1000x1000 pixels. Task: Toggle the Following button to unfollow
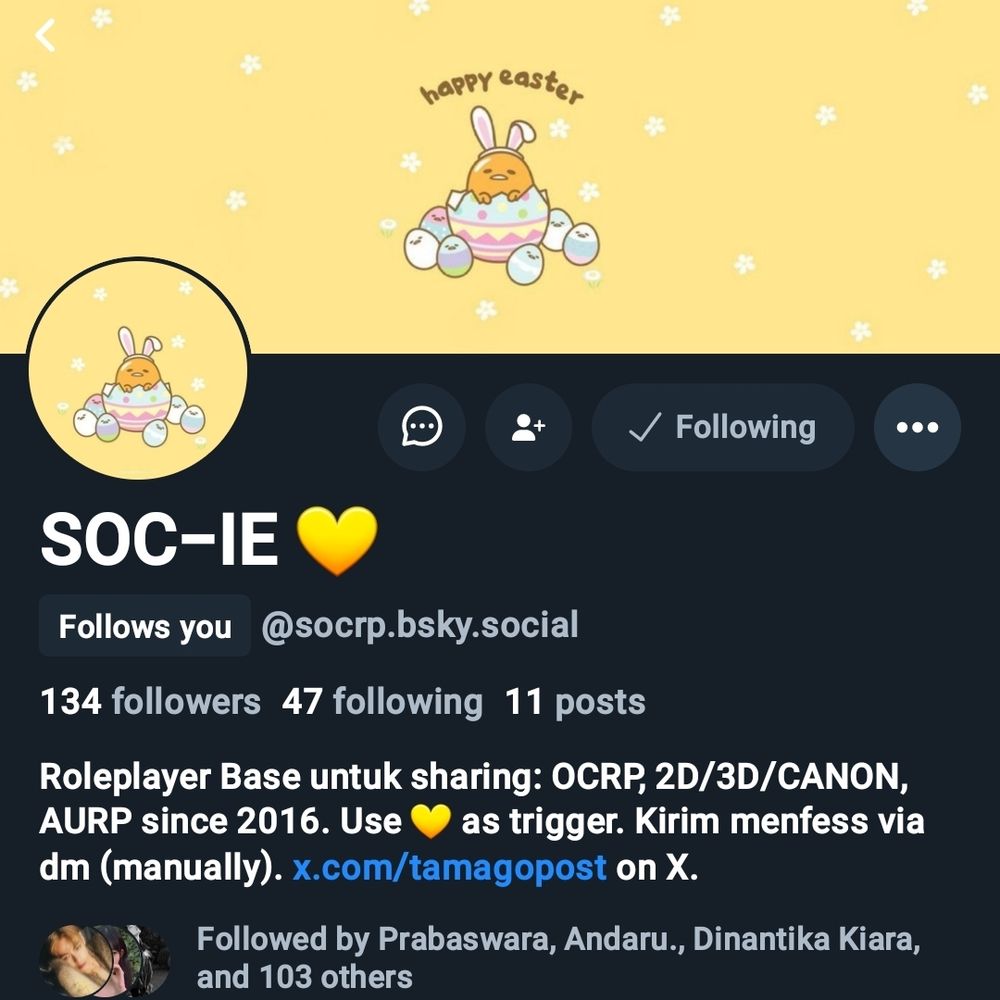(x=723, y=427)
